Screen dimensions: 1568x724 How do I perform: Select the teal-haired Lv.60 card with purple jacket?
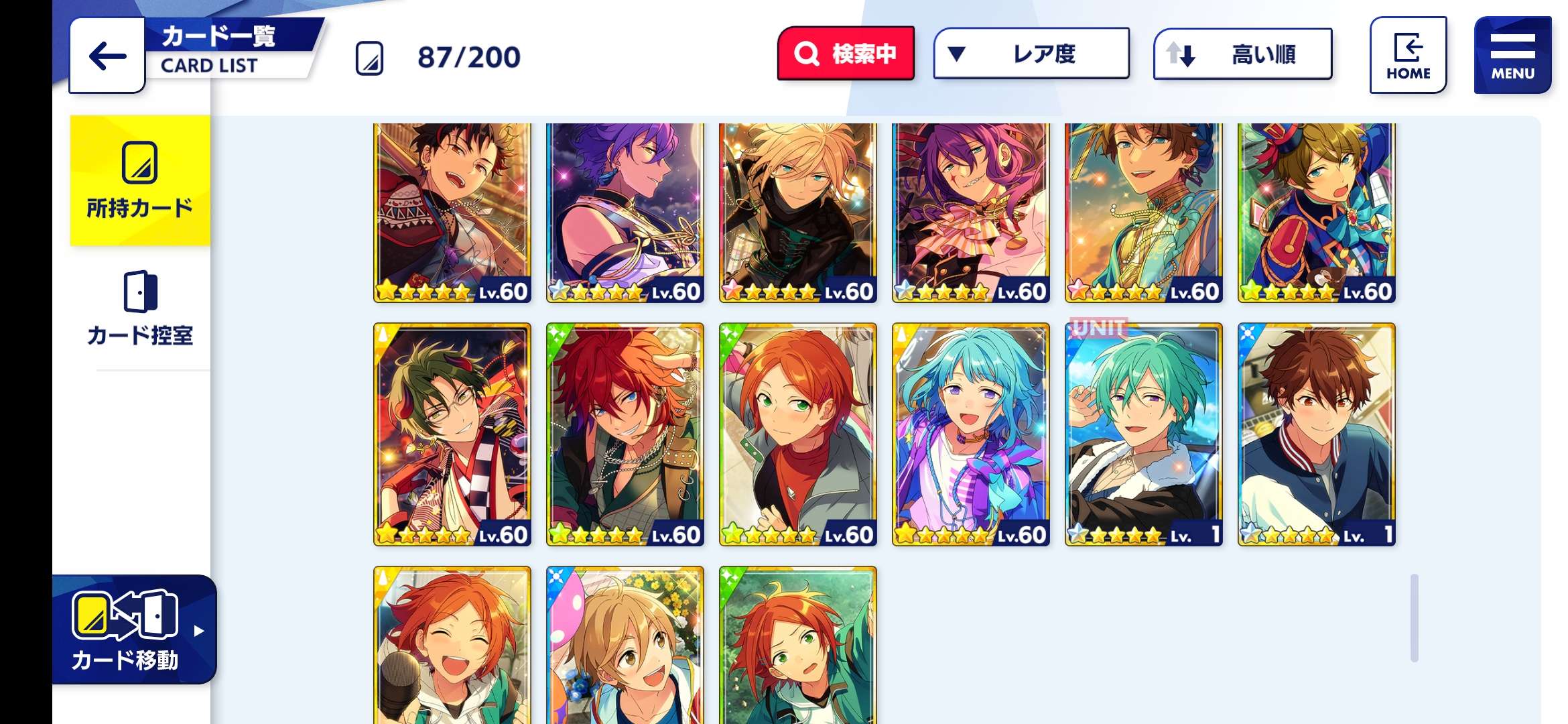971,434
